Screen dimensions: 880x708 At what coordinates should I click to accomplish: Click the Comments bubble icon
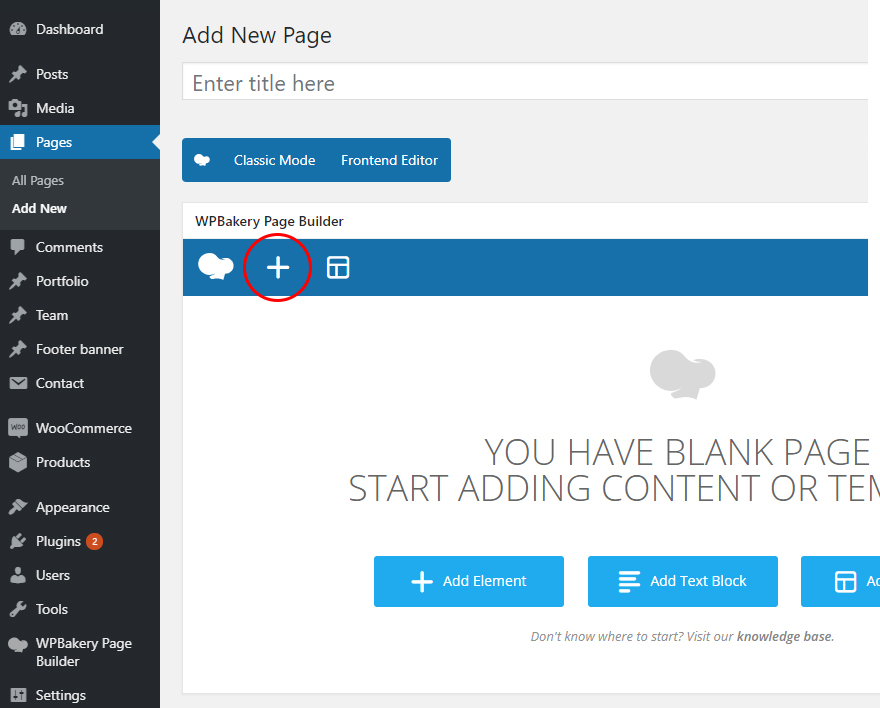click(18, 247)
